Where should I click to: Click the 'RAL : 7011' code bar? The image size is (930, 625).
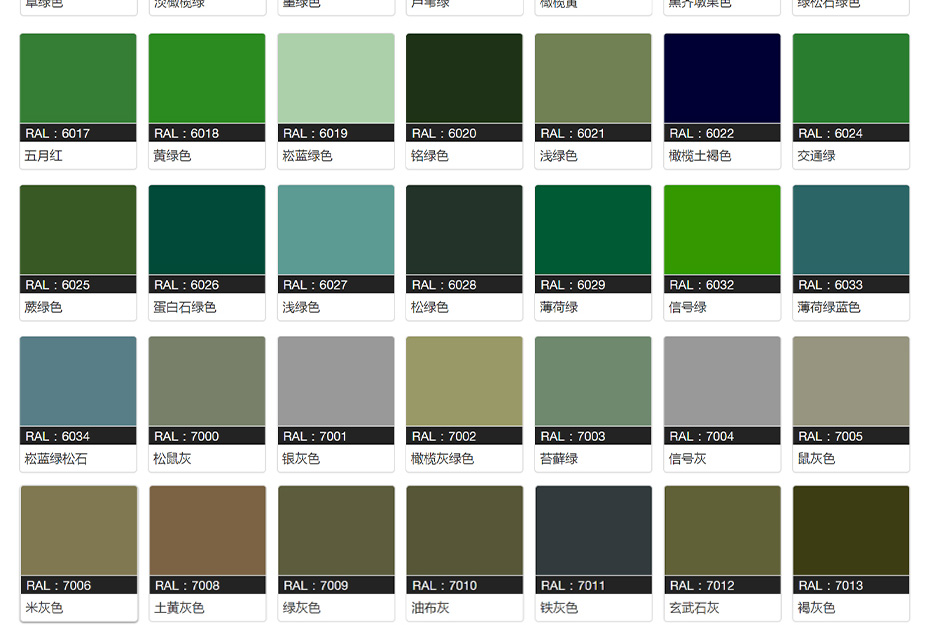tap(593, 585)
